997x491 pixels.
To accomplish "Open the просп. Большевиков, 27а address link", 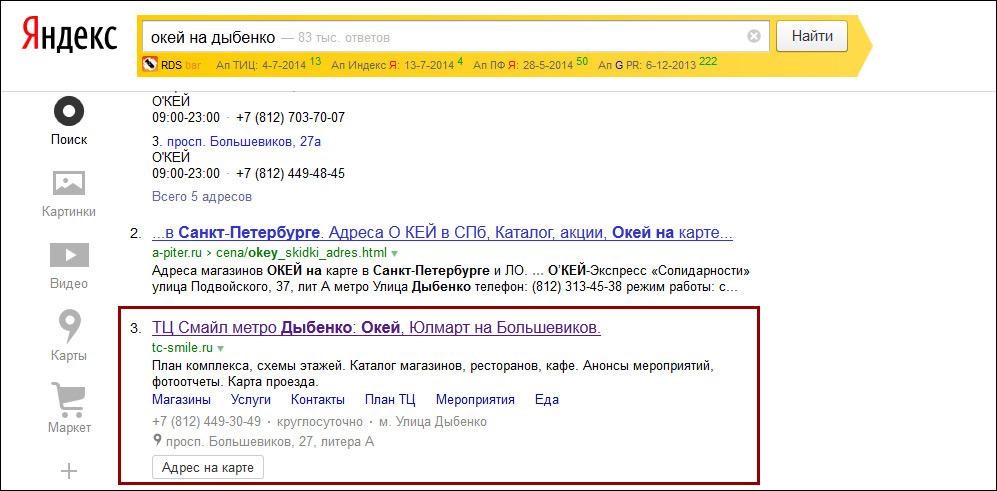I will click(x=244, y=141).
